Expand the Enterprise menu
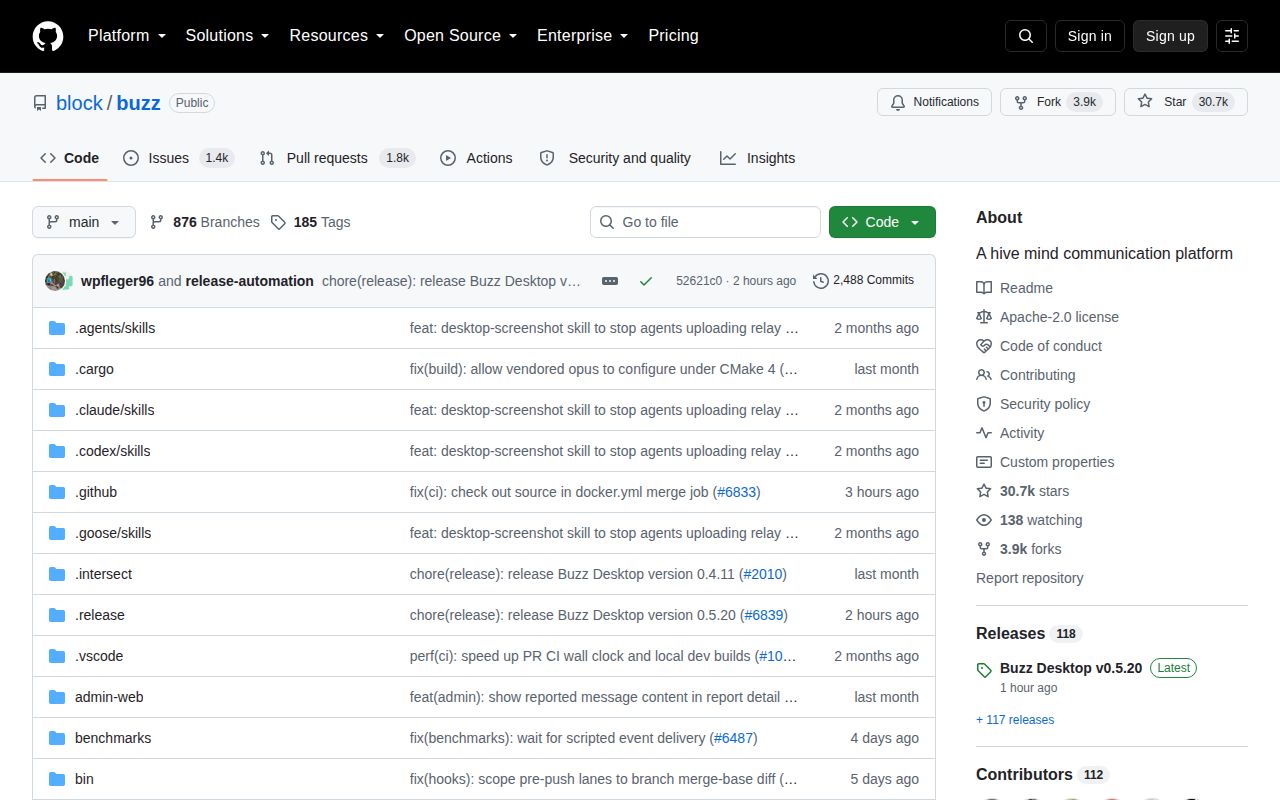Image resolution: width=1280 pixels, height=800 pixels. tap(583, 36)
